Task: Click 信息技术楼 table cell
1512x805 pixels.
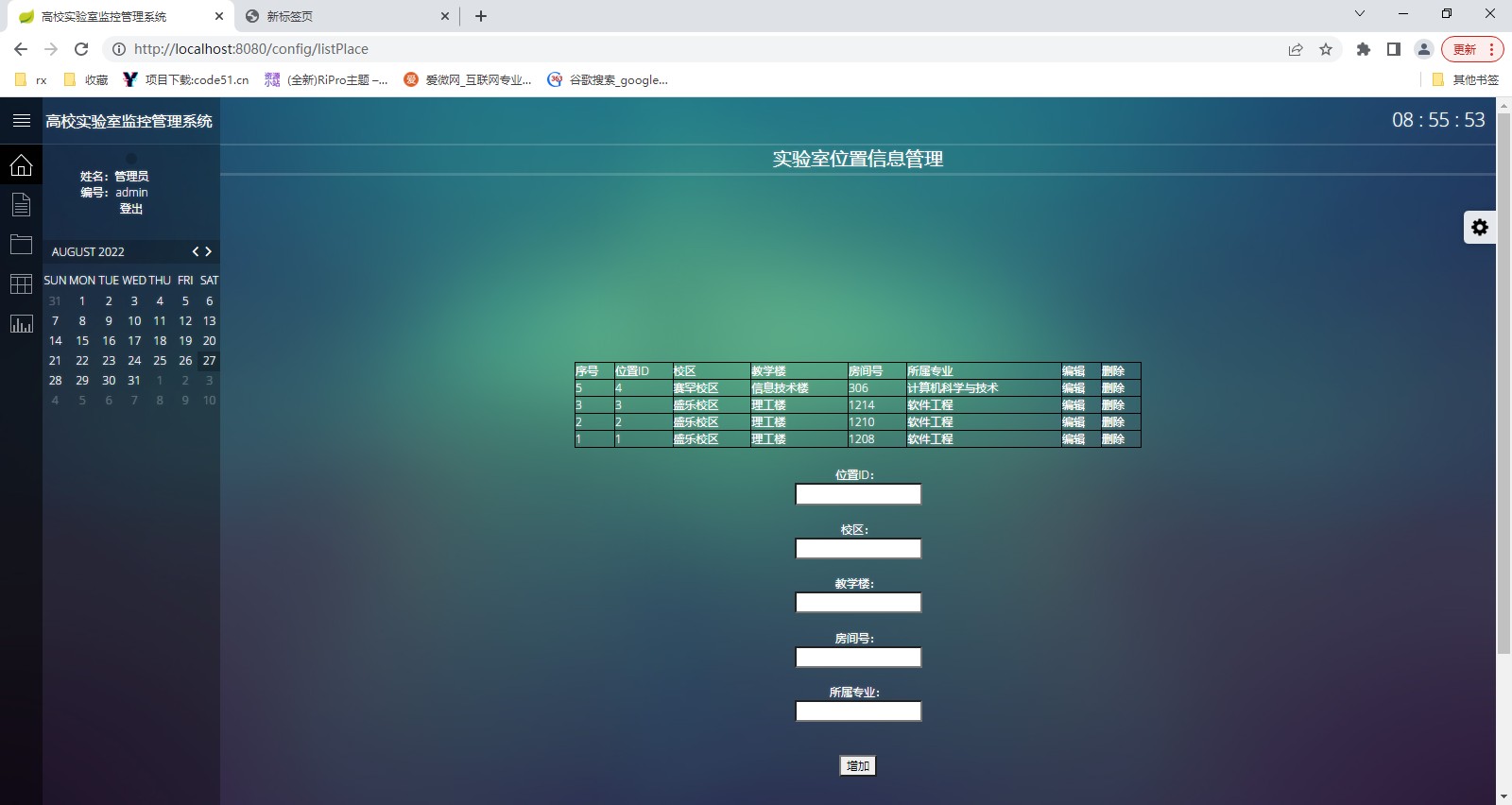Action: coord(798,388)
